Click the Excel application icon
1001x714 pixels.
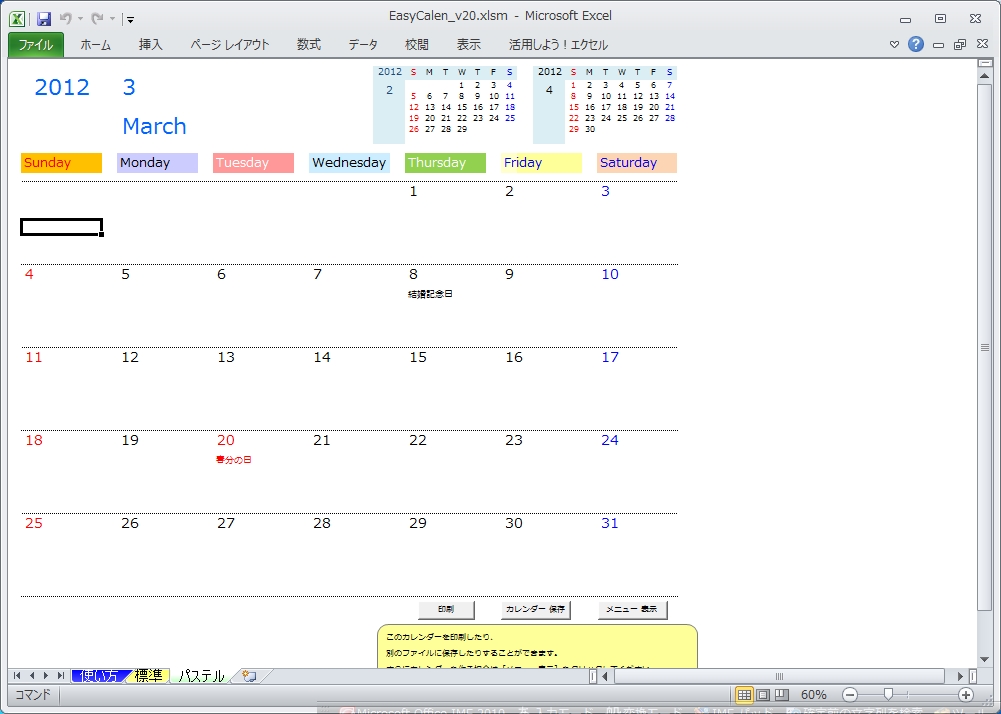[17, 19]
